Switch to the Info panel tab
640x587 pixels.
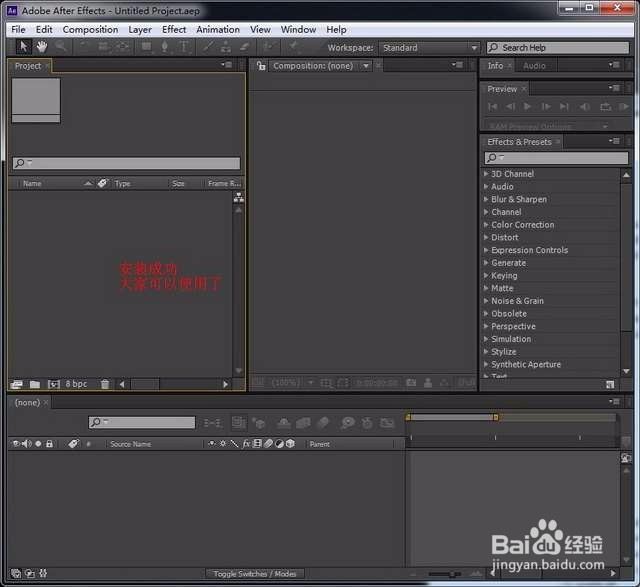coord(495,66)
